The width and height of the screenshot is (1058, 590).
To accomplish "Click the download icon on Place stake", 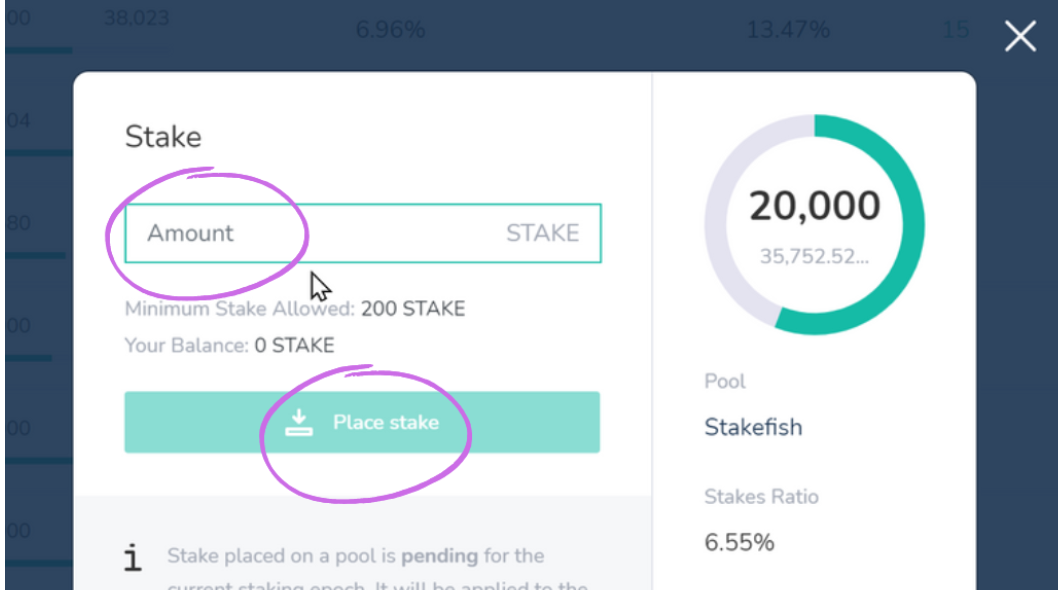I will 299,422.
